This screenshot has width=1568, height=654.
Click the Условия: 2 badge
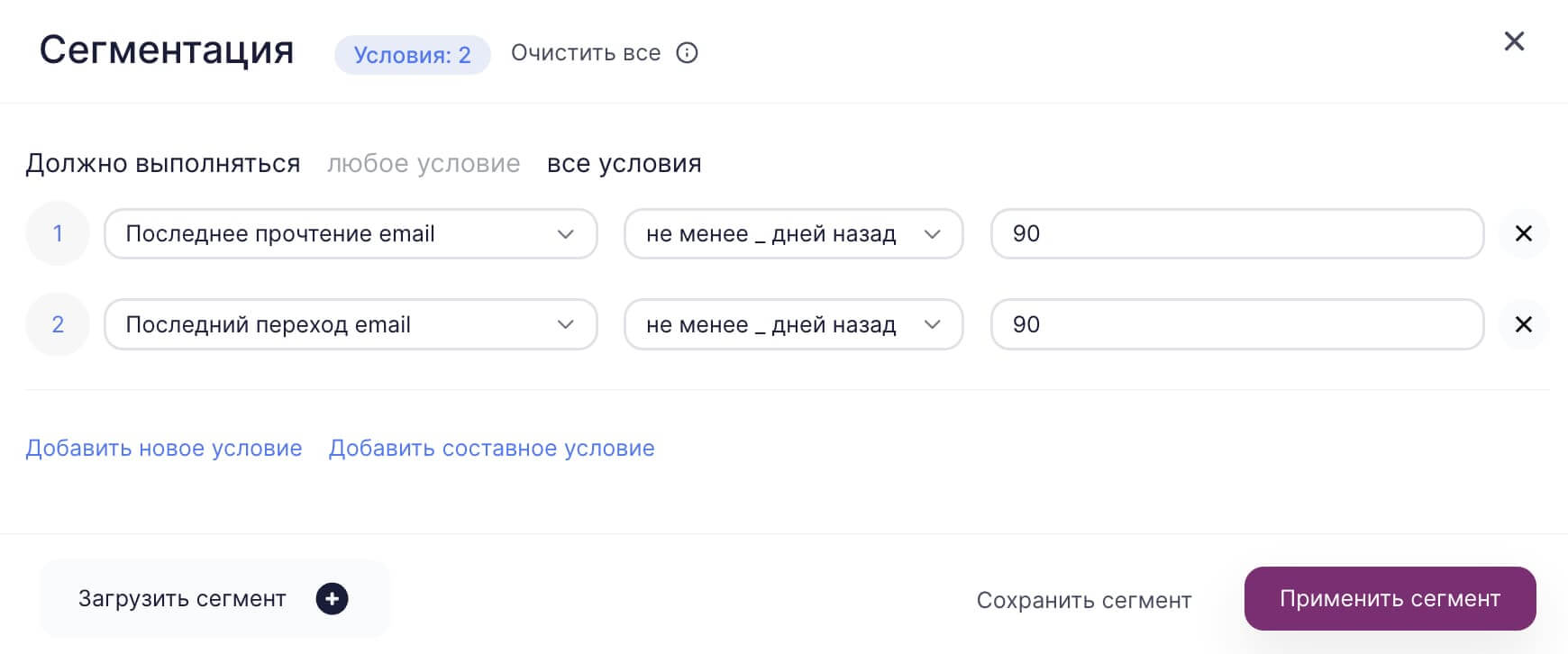[x=412, y=55]
